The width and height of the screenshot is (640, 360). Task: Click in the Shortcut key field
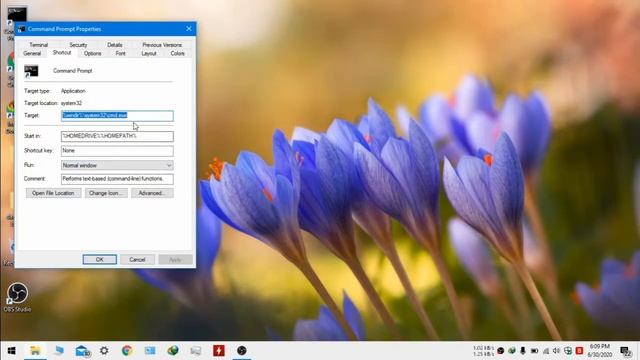pos(117,151)
